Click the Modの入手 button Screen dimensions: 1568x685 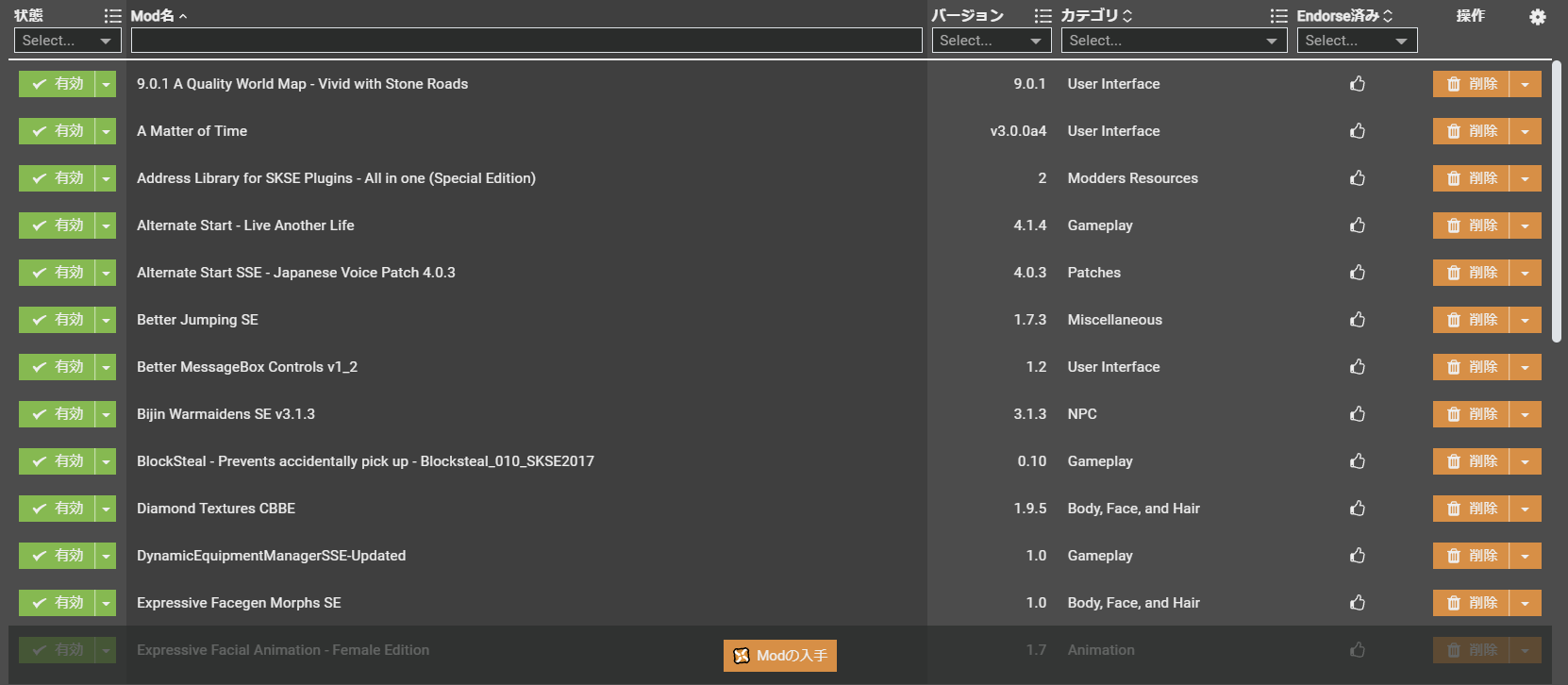(780, 656)
